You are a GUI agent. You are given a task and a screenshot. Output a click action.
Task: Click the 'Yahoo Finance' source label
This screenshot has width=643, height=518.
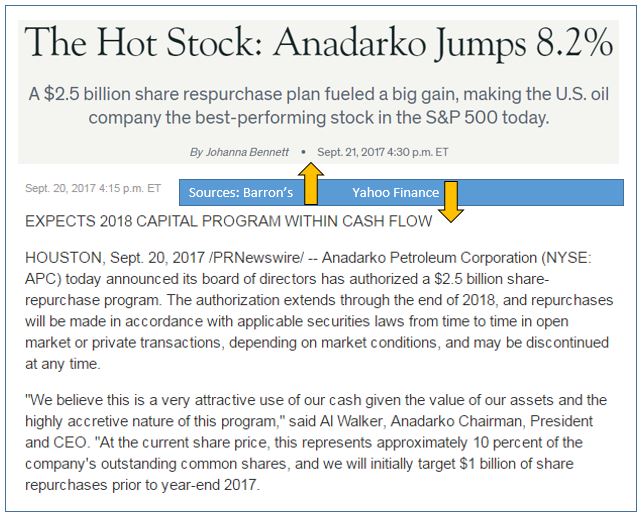coord(395,192)
